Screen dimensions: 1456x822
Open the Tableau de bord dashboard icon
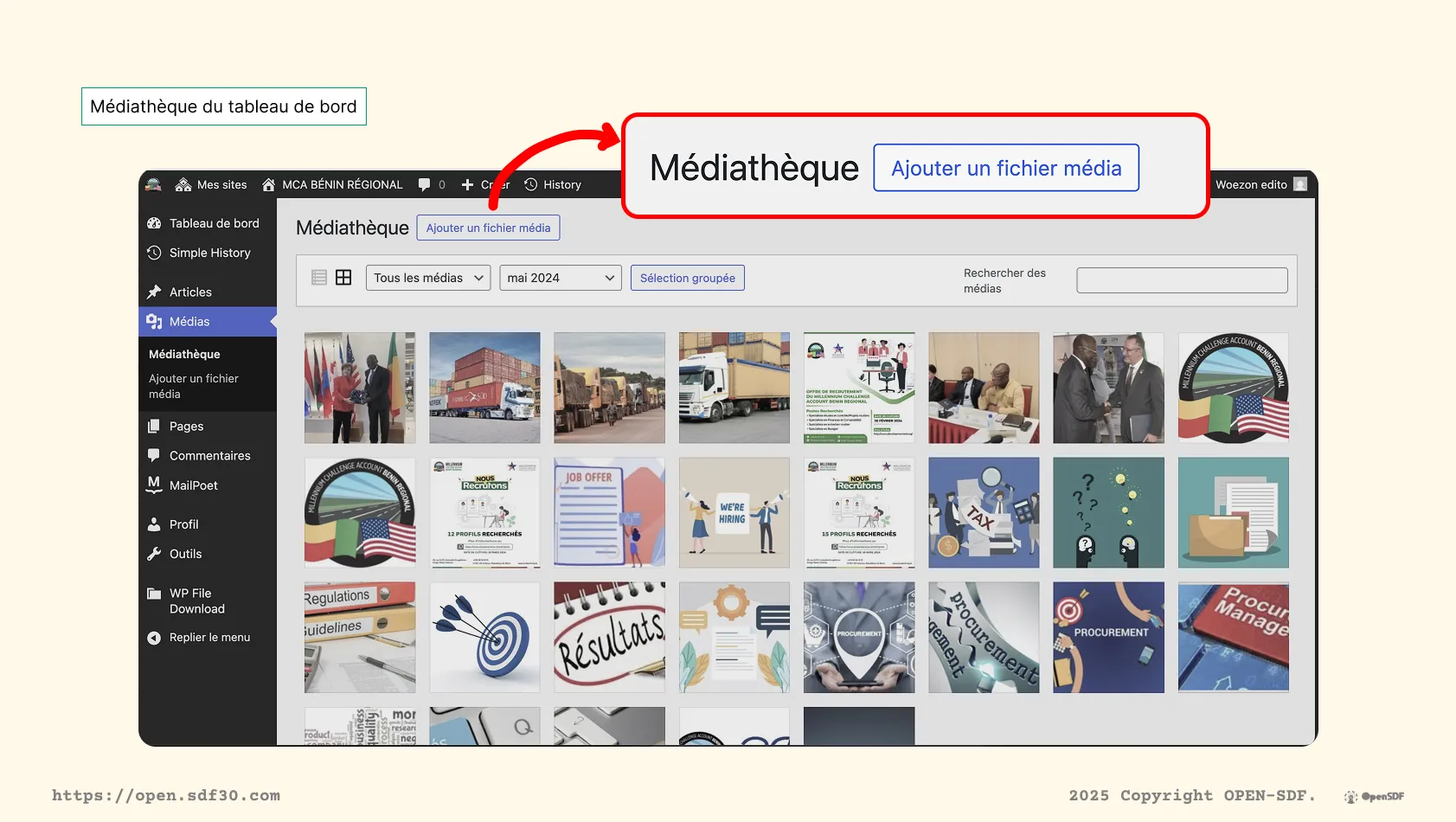(155, 222)
